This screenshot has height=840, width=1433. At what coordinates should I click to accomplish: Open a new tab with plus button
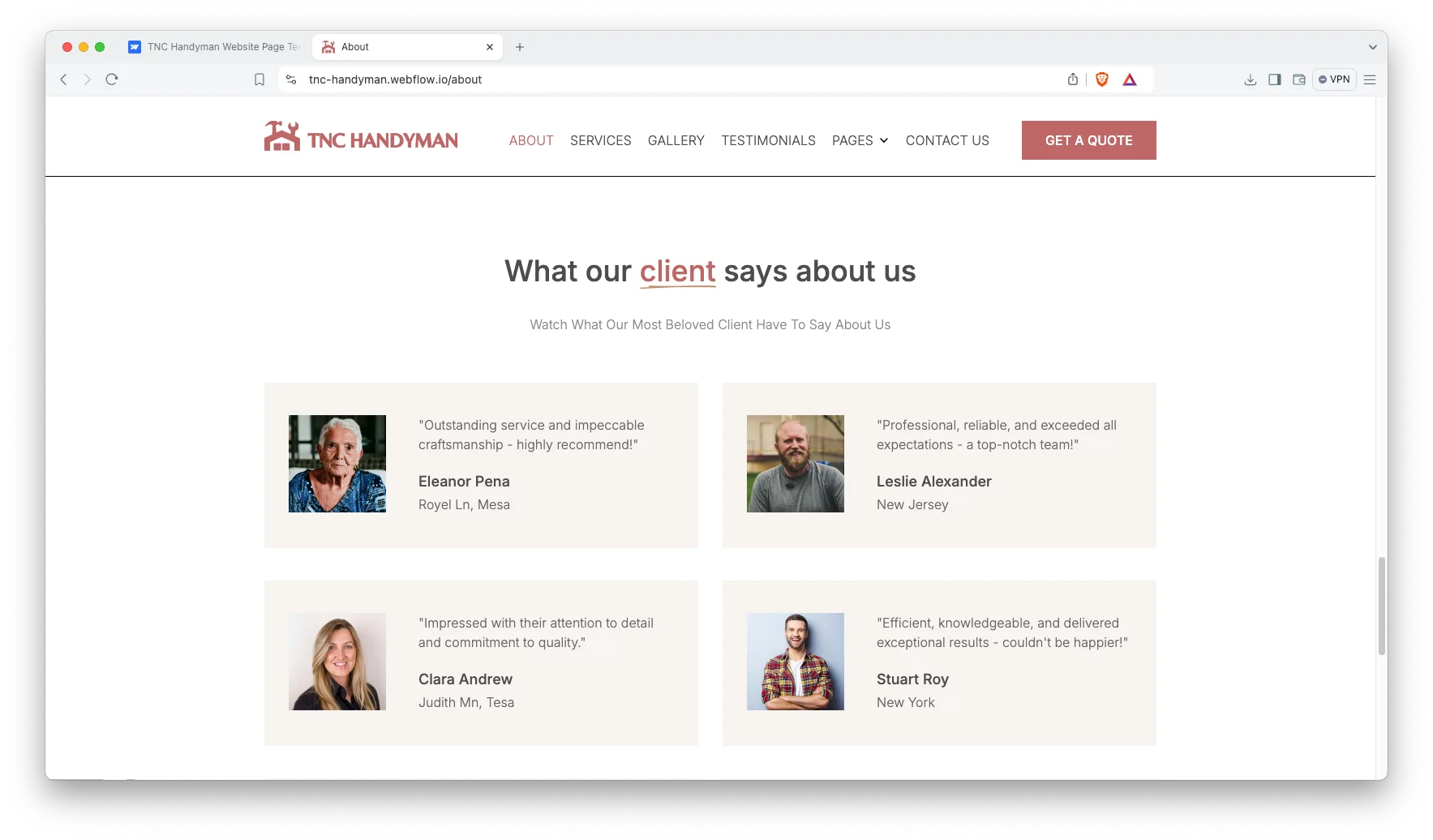520,47
